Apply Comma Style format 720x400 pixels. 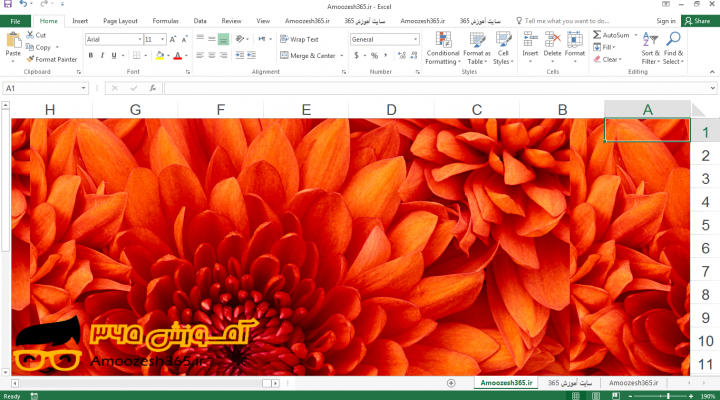point(386,56)
